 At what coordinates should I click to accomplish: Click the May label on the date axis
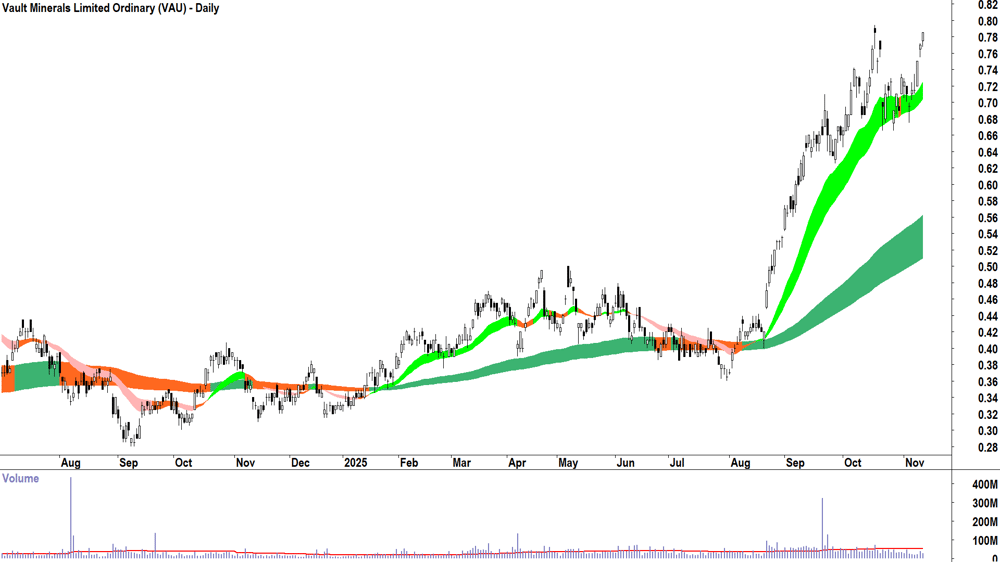(568, 462)
